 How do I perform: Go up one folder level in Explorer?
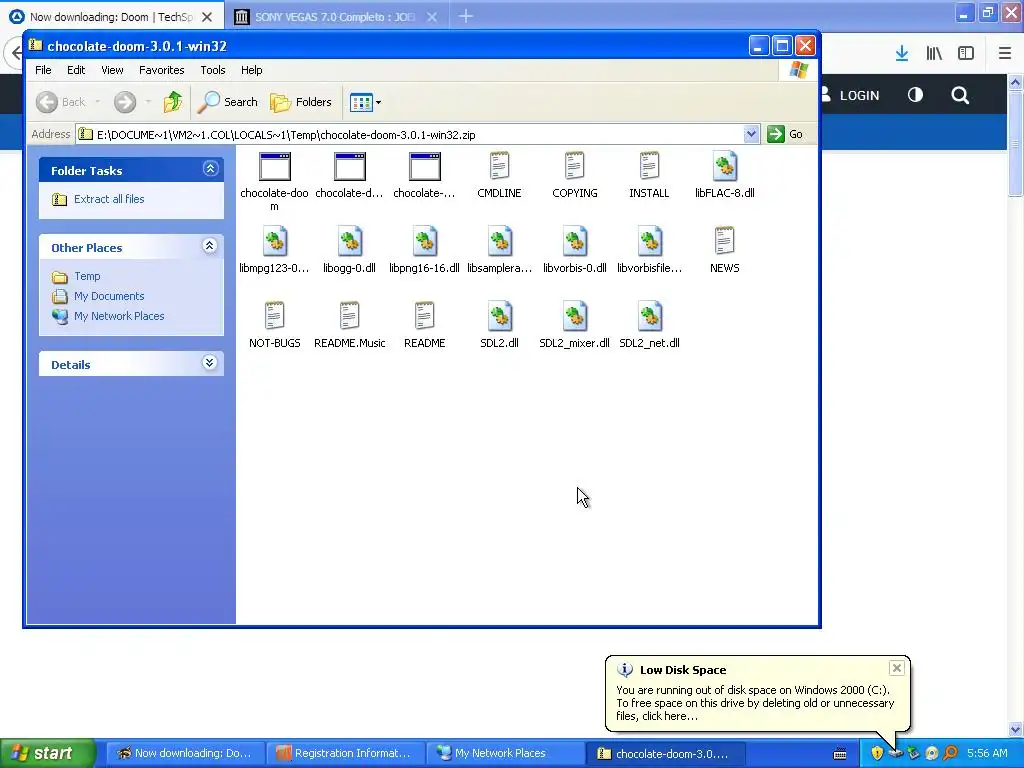(173, 102)
